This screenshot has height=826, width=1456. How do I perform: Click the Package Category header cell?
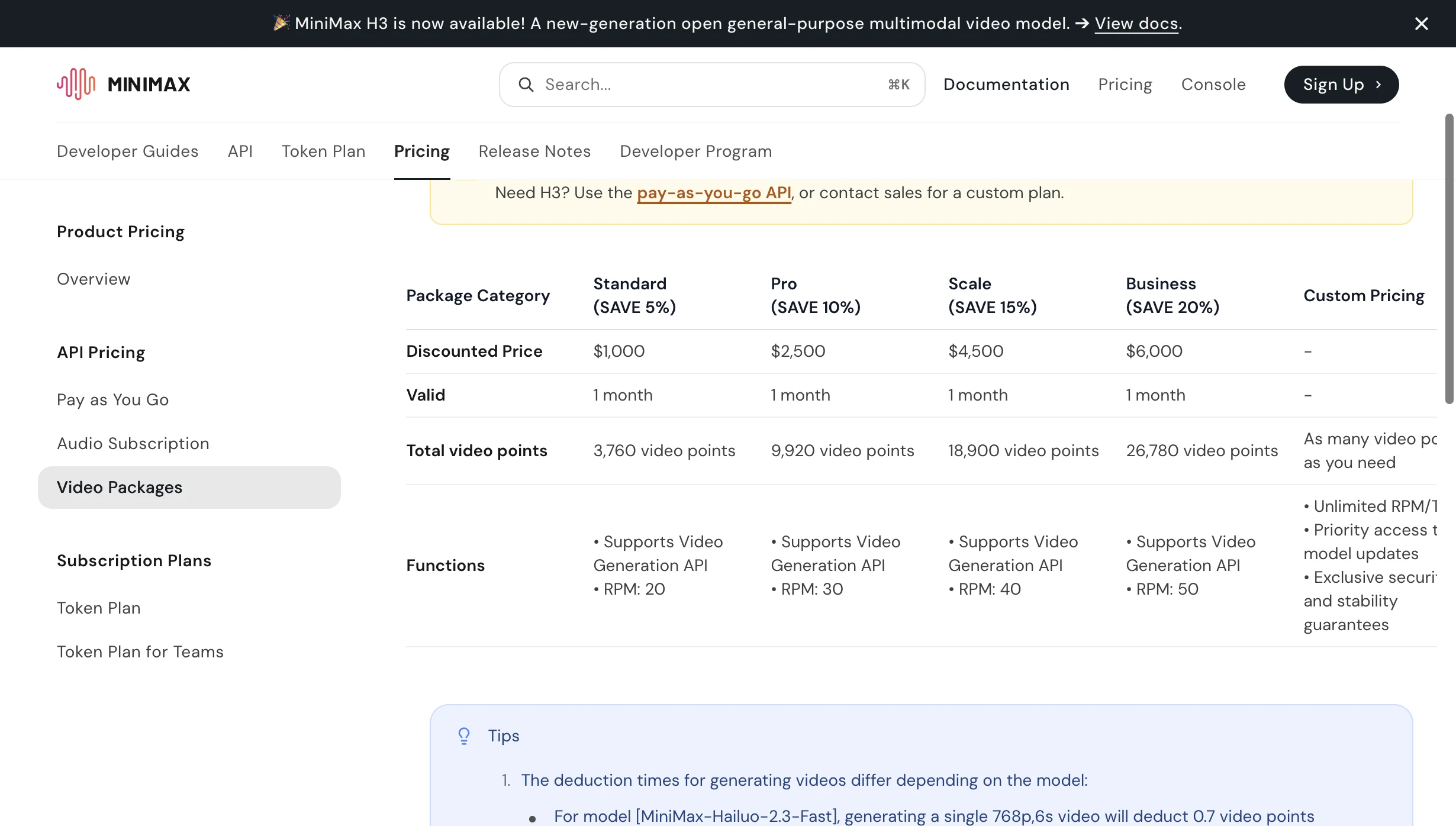pos(478,295)
